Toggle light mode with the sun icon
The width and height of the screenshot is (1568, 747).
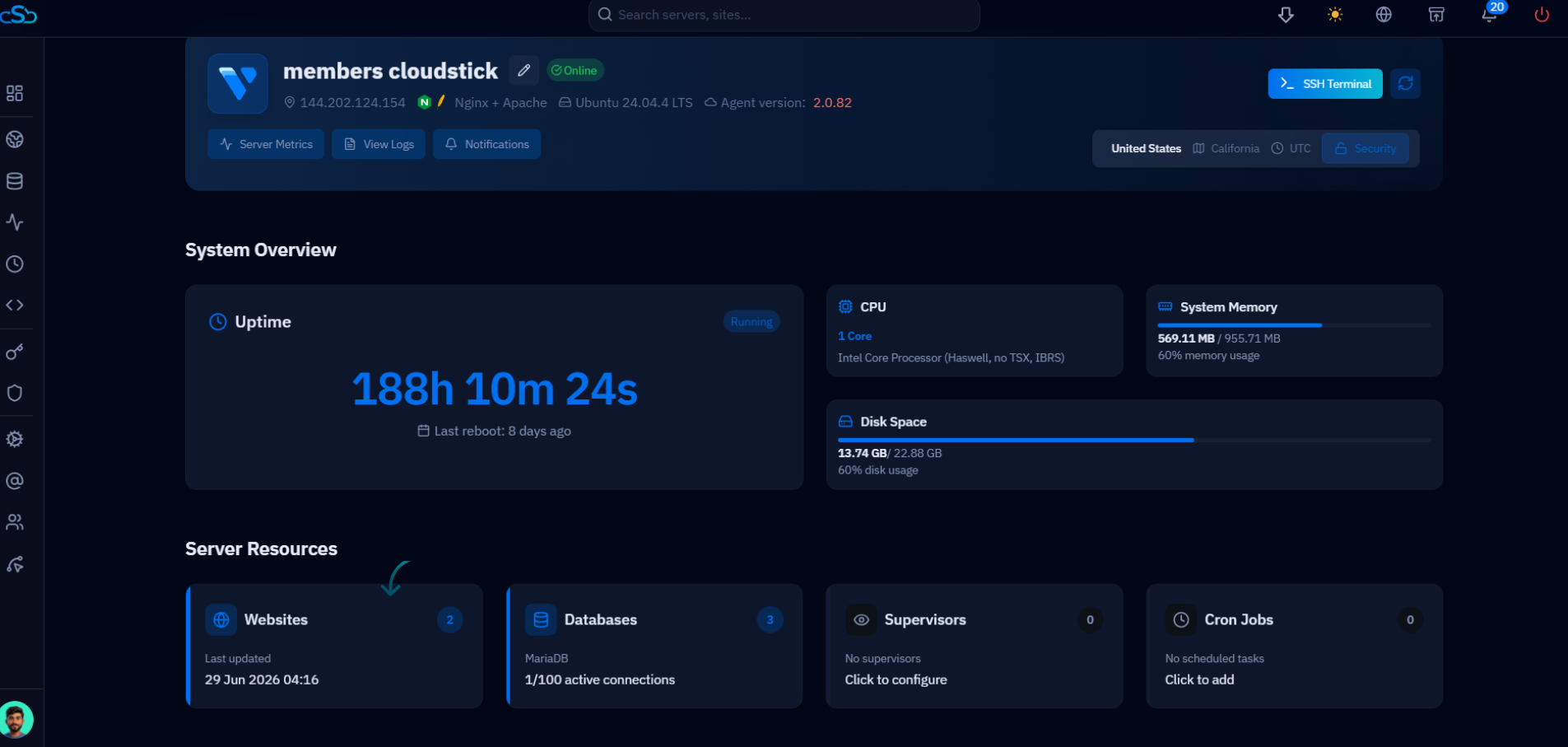tap(1335, 15)
